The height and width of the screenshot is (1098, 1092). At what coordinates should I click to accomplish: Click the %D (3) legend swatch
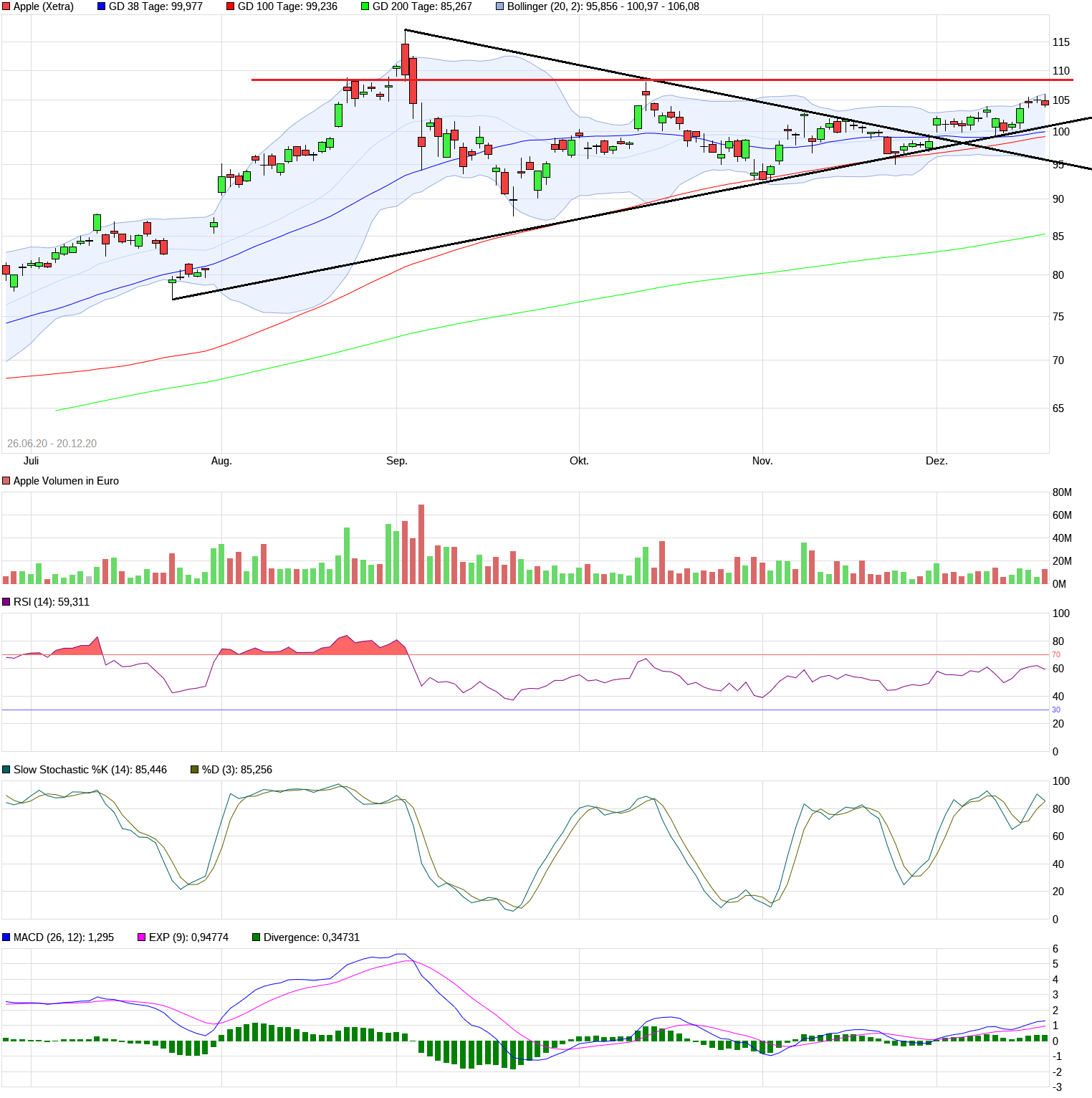[x=194, y=770]
